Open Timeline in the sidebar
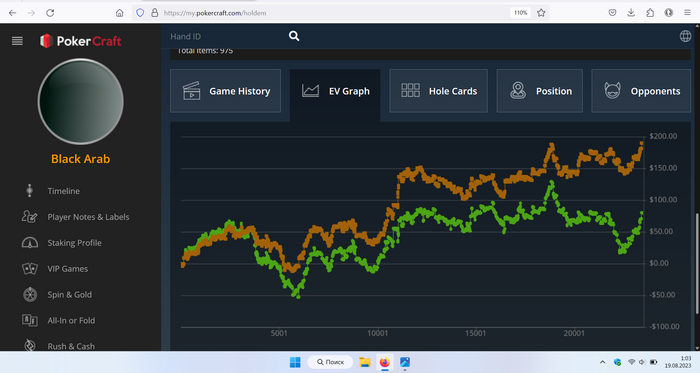The height and width of the screenshot is (373, 700). 63,191
